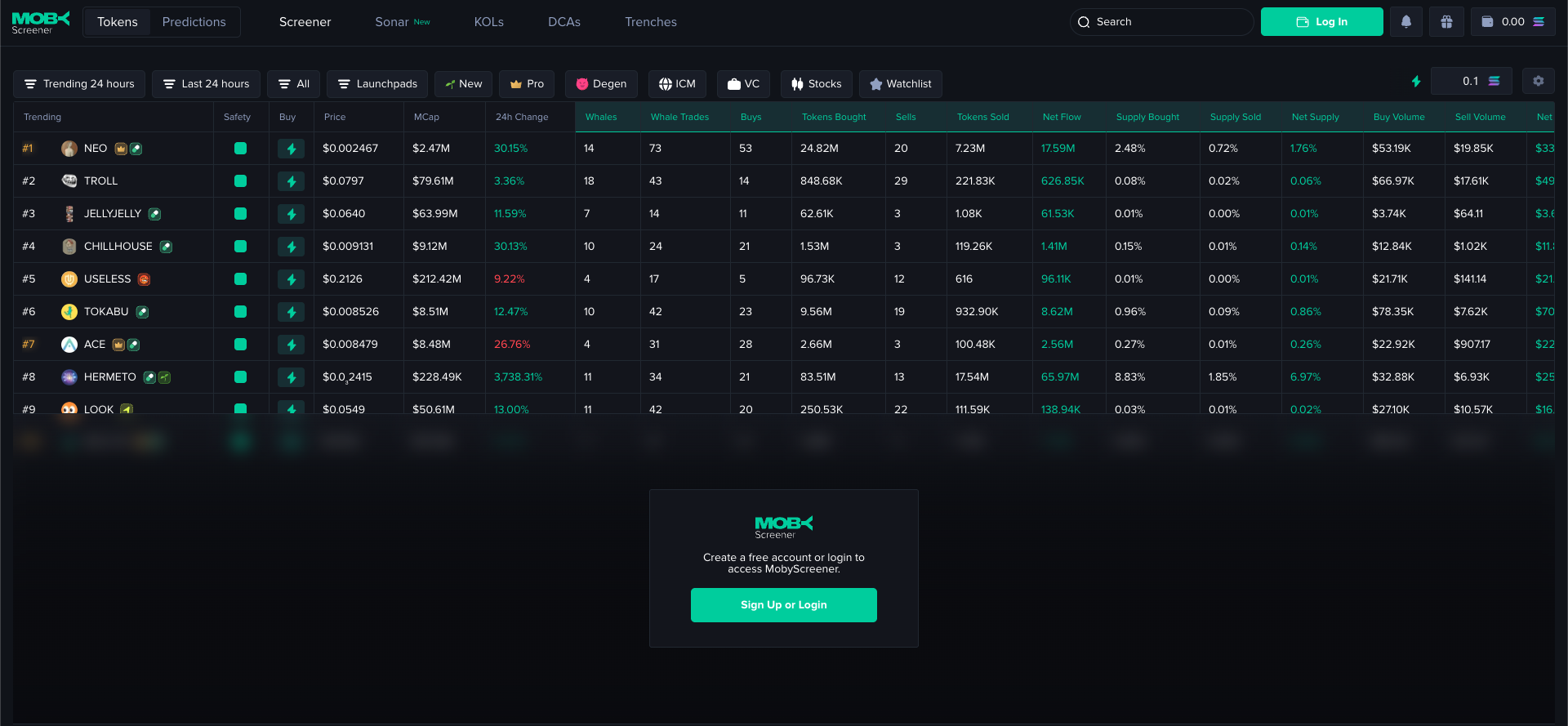Click TOKABU token avatar

[x=69, y=312]
